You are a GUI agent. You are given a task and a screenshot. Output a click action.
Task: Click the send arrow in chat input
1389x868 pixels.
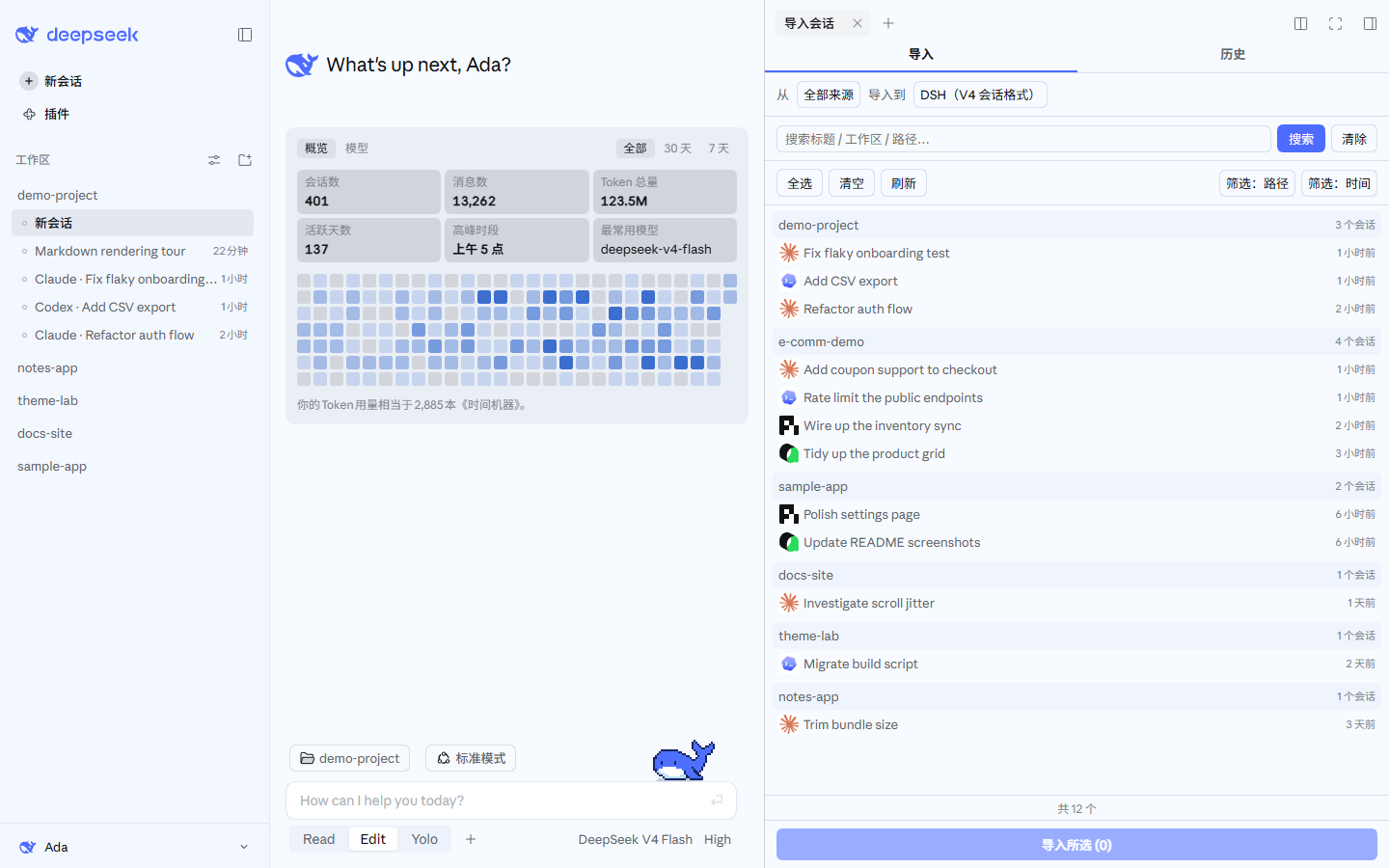pyautogui.click(x=717, y=800)
